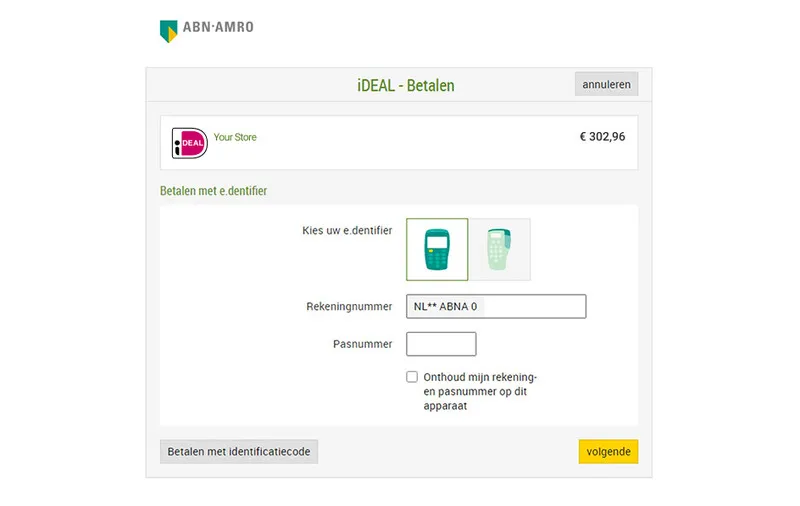Cancel payment with the annuleren button
The image size is (800, 506).
[606, 84]
